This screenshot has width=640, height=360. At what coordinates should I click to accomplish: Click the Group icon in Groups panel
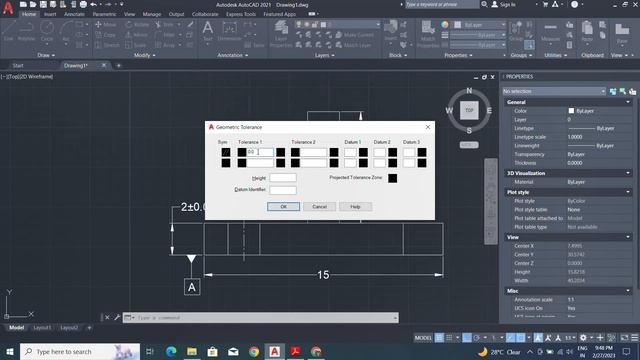[x=516, y=31]
